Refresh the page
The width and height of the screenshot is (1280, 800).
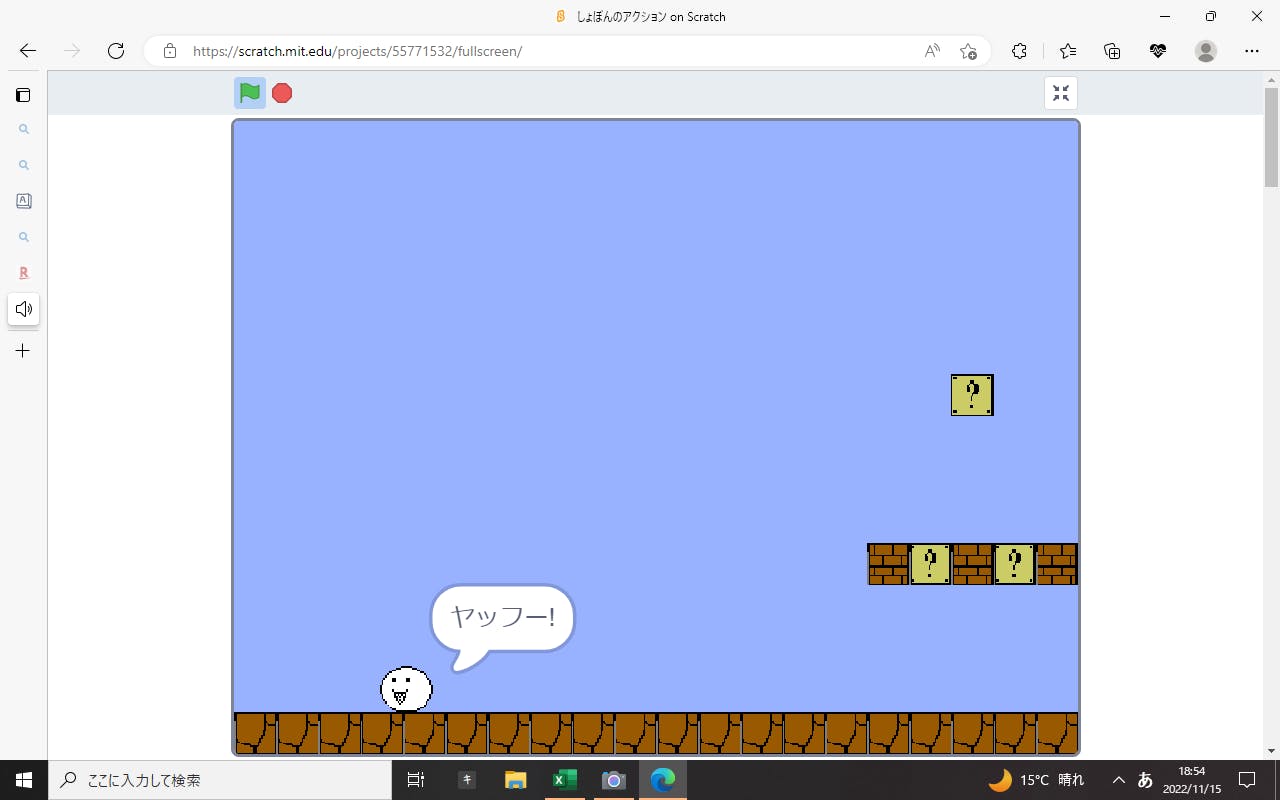(x=116, y=51)
